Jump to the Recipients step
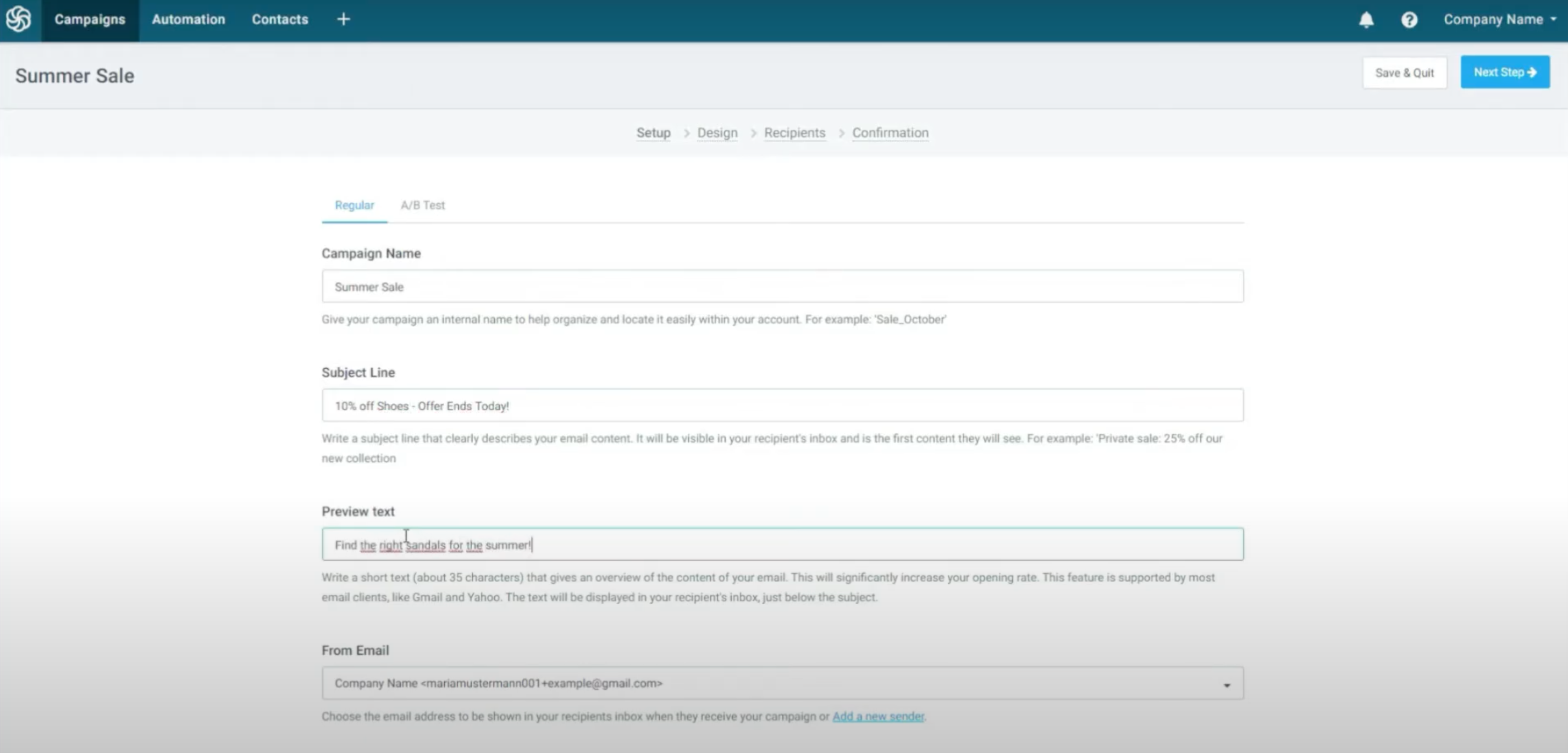The height and width of the screenshot is (753, 1568). [x=794, y=132]
